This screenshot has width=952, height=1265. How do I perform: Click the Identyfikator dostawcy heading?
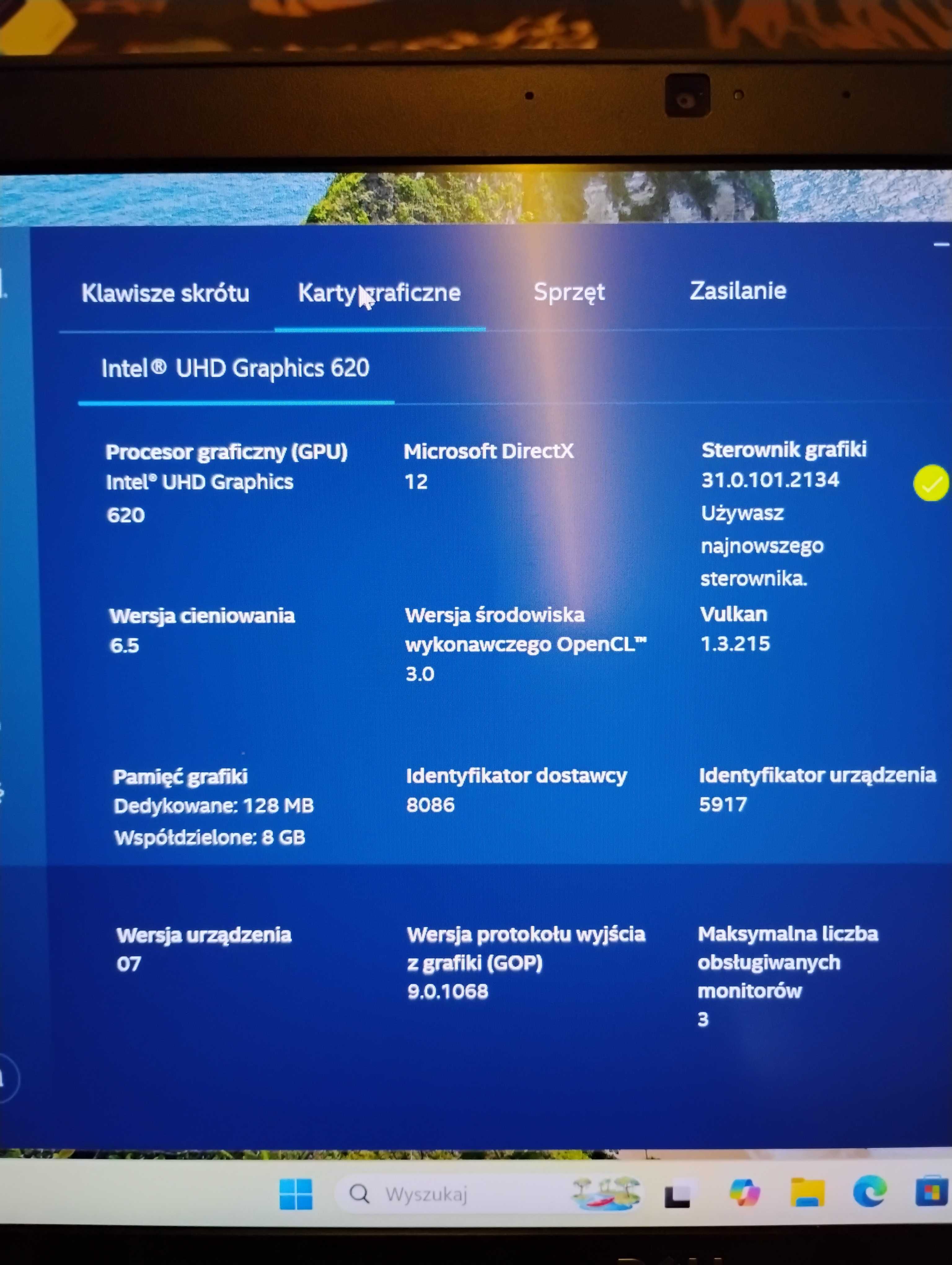pyautogui.click(x=517, y=776)
